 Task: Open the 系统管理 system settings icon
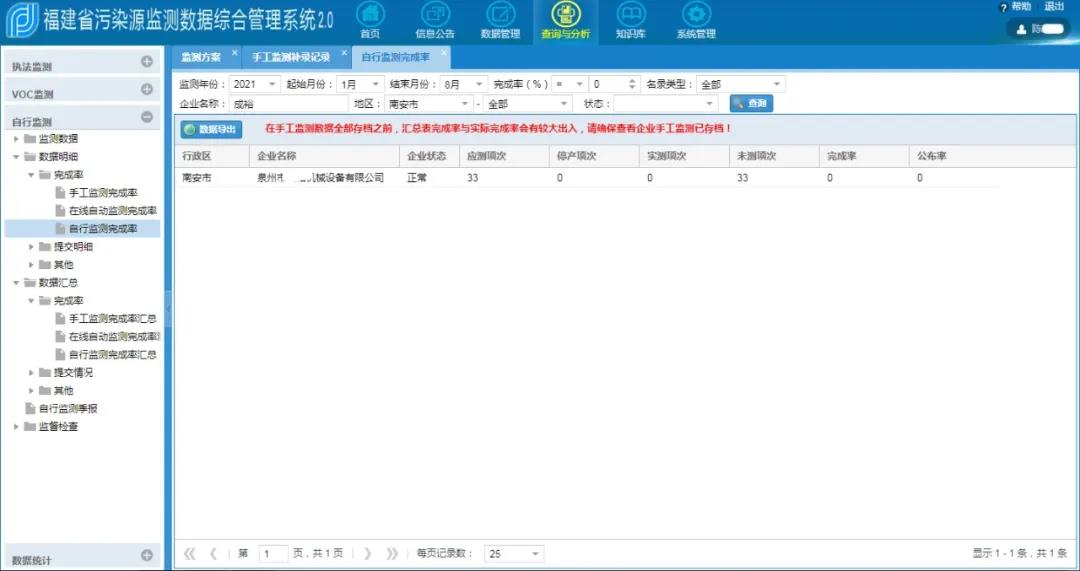pos(696,15)
